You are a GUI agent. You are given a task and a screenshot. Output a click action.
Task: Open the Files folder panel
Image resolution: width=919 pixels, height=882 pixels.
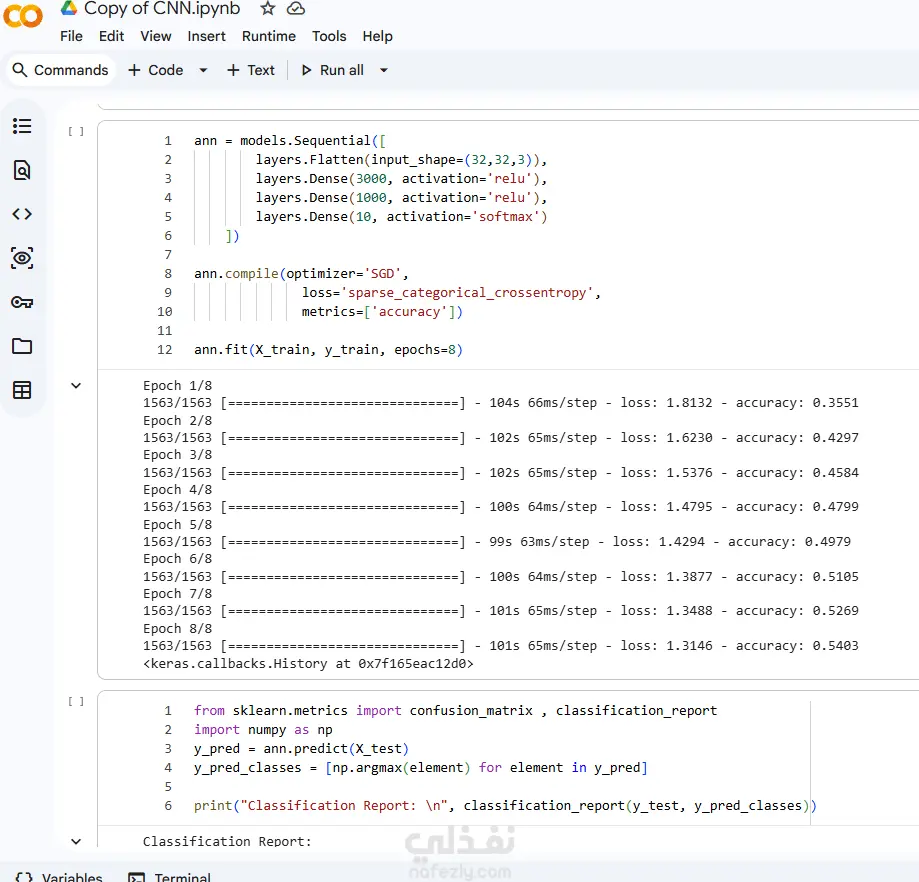22,346
